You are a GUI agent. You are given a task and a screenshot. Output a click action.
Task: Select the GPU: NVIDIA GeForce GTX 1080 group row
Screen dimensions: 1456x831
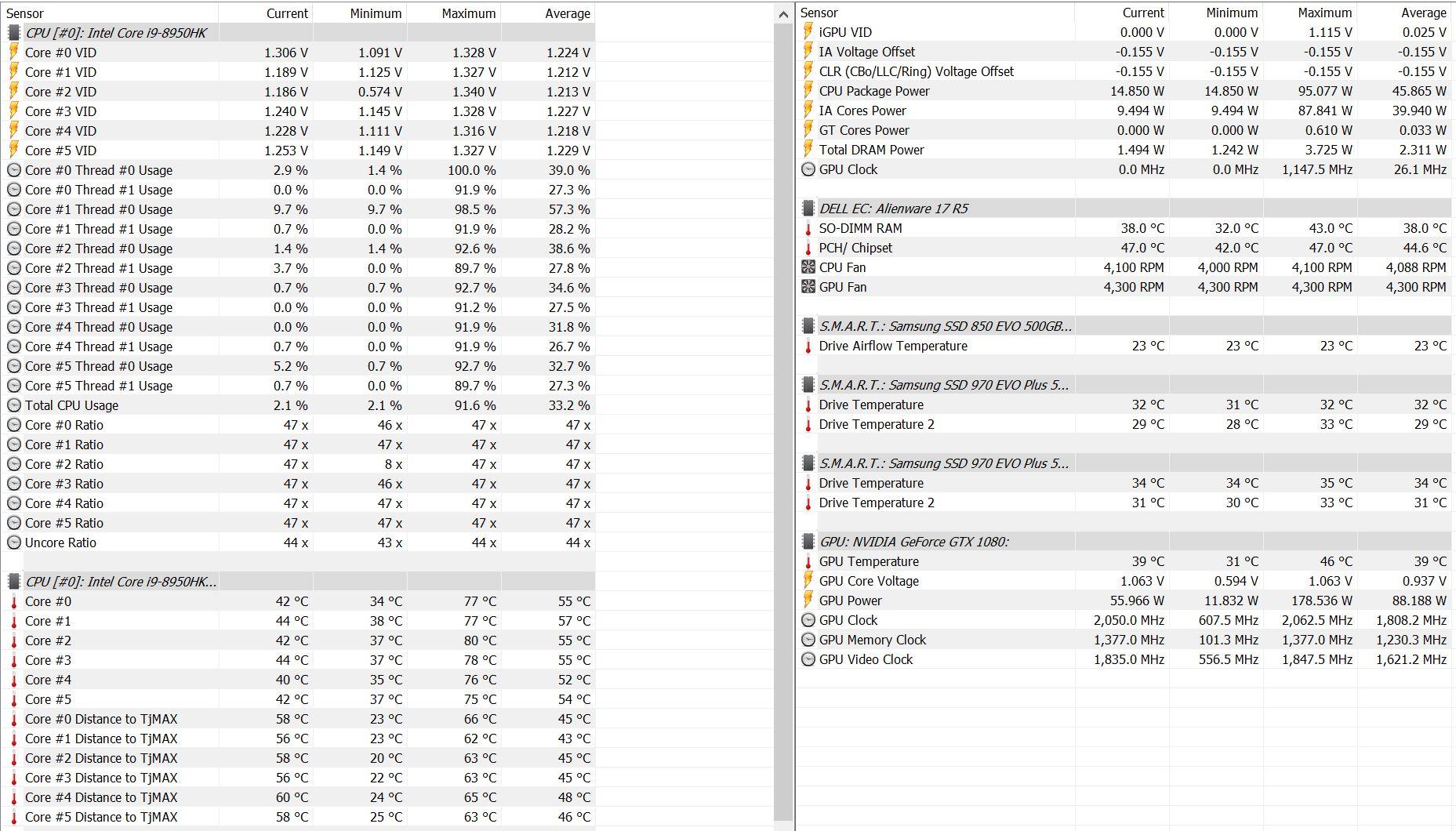tap(1125, 542)
